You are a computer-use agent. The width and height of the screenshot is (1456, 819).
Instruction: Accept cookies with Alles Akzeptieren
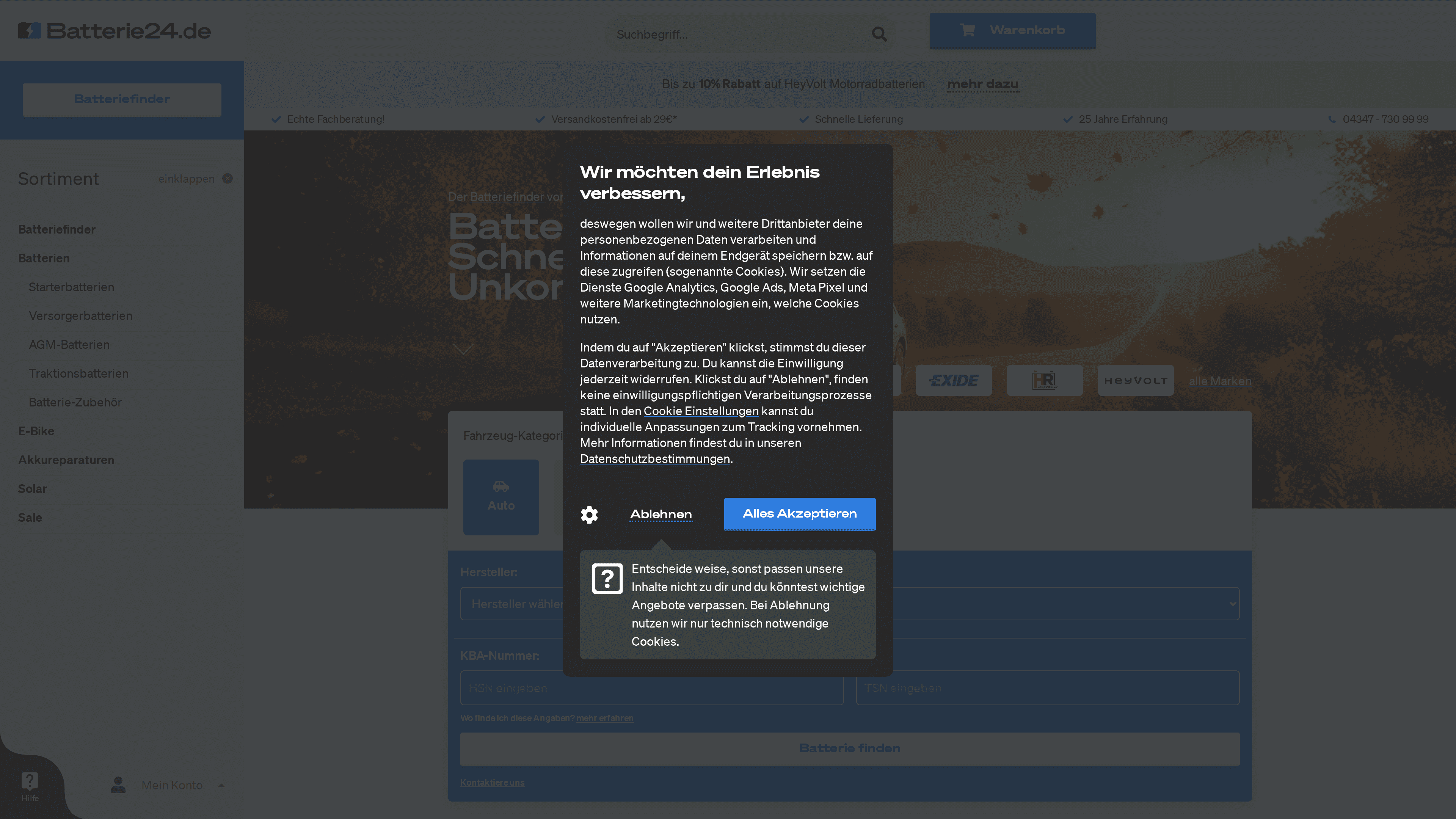[799, 514]
